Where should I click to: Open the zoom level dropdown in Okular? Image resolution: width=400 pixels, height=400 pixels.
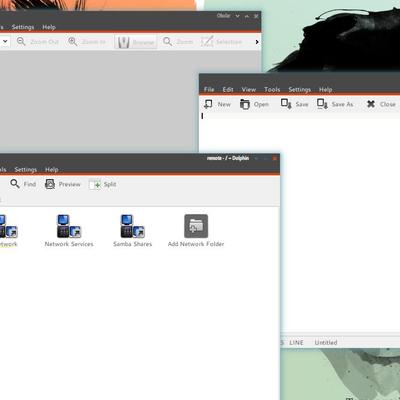click(5, 42)
